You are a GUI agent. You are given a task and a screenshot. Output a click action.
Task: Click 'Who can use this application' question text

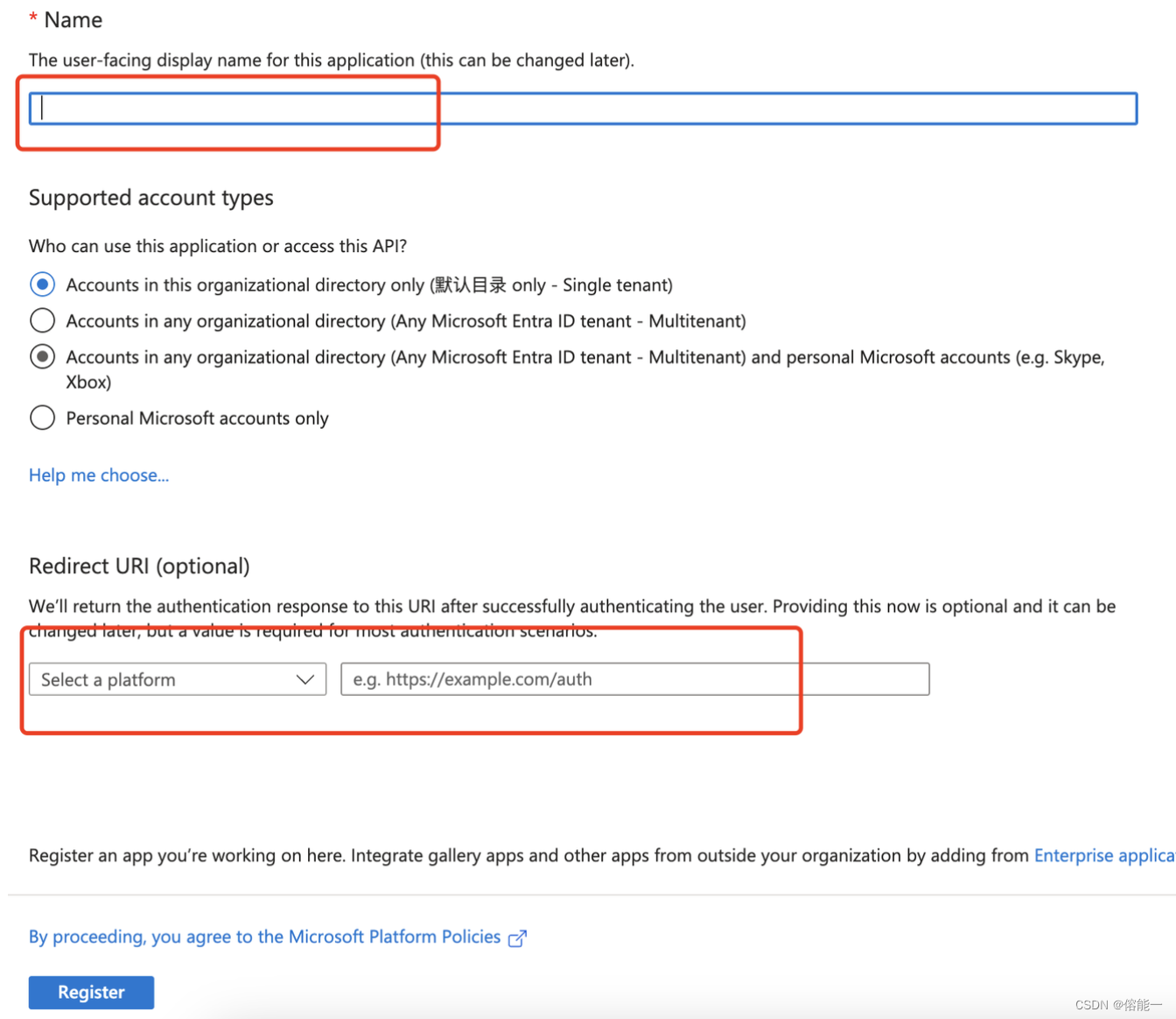coord(218,246)
